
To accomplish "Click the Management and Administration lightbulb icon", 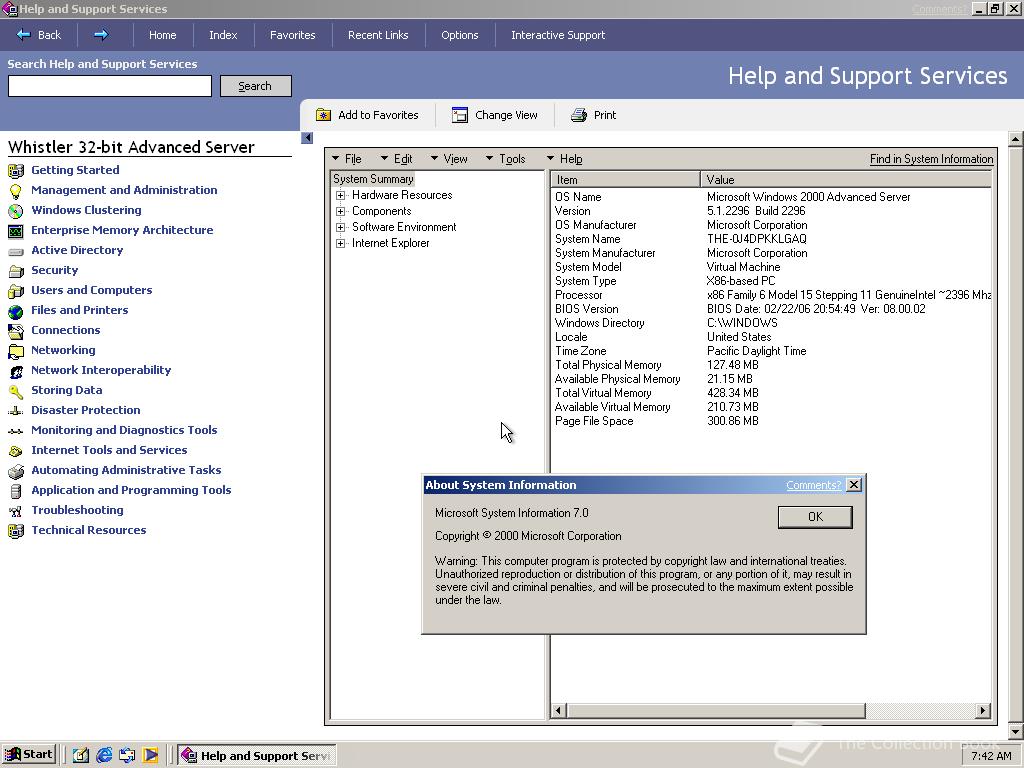I will tap(16, 191).
